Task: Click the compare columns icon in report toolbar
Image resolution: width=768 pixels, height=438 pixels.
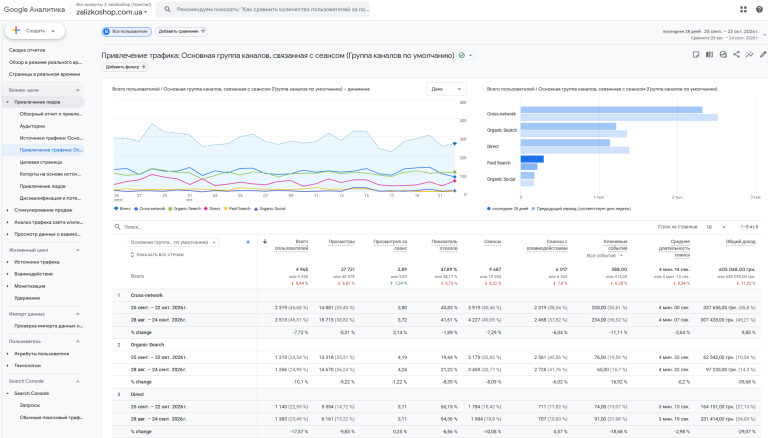Action: click(x=709, y=54)
